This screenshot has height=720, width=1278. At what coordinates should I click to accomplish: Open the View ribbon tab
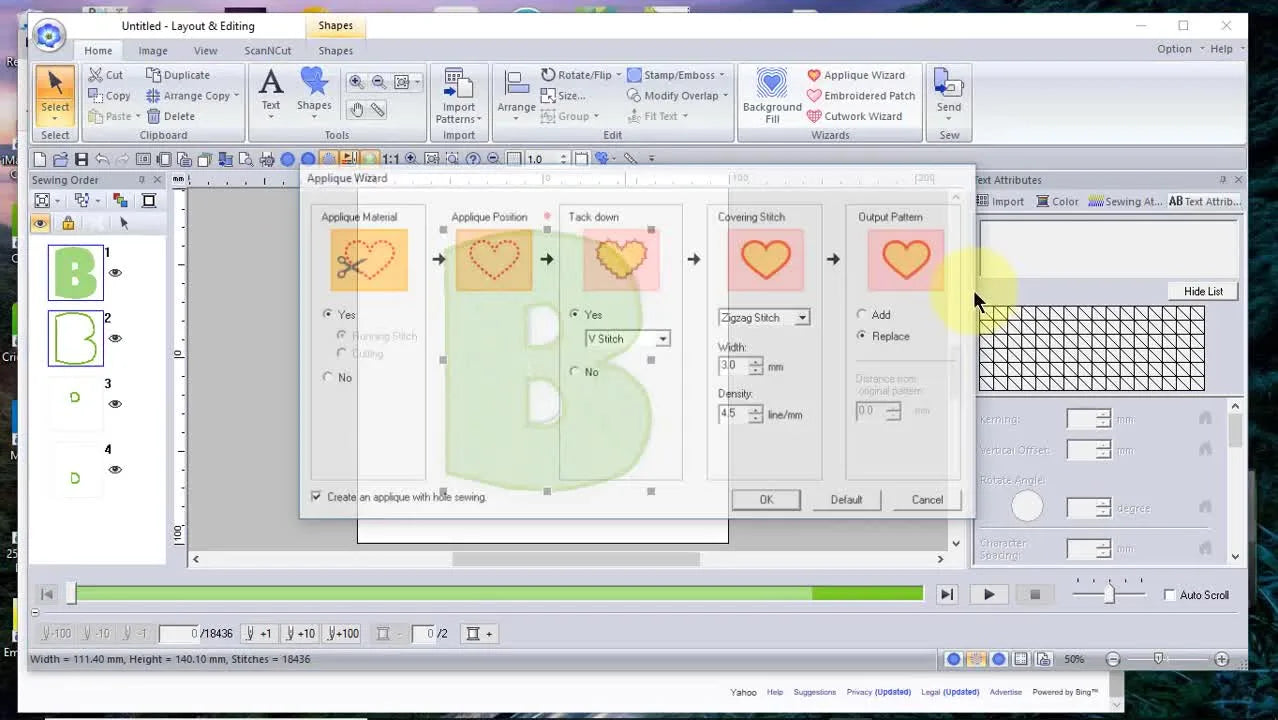click(x=205, y=51)
